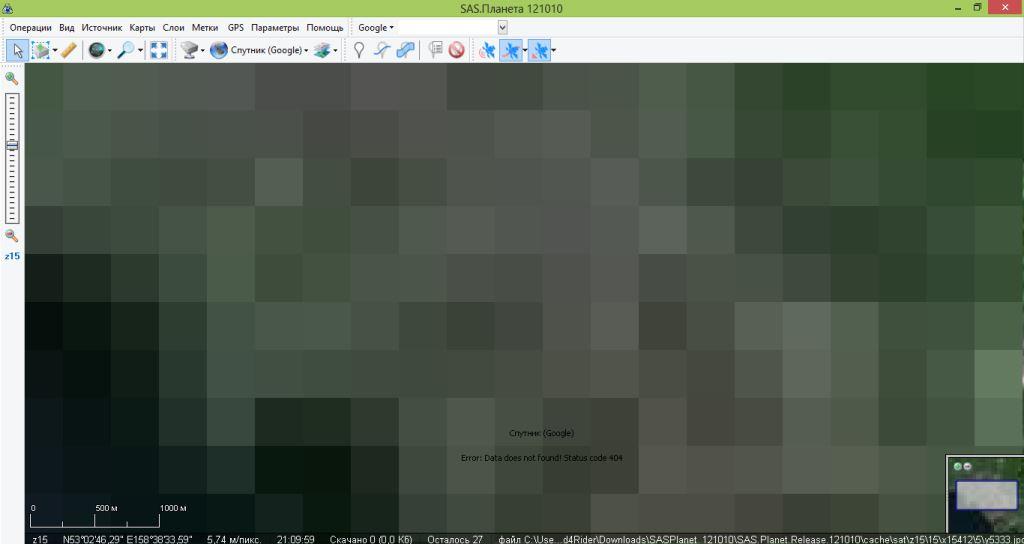The width and height of the screenshot is (1024, 544).
Task: Toggle the GPS receiver connection button
Action: (487, 50)
